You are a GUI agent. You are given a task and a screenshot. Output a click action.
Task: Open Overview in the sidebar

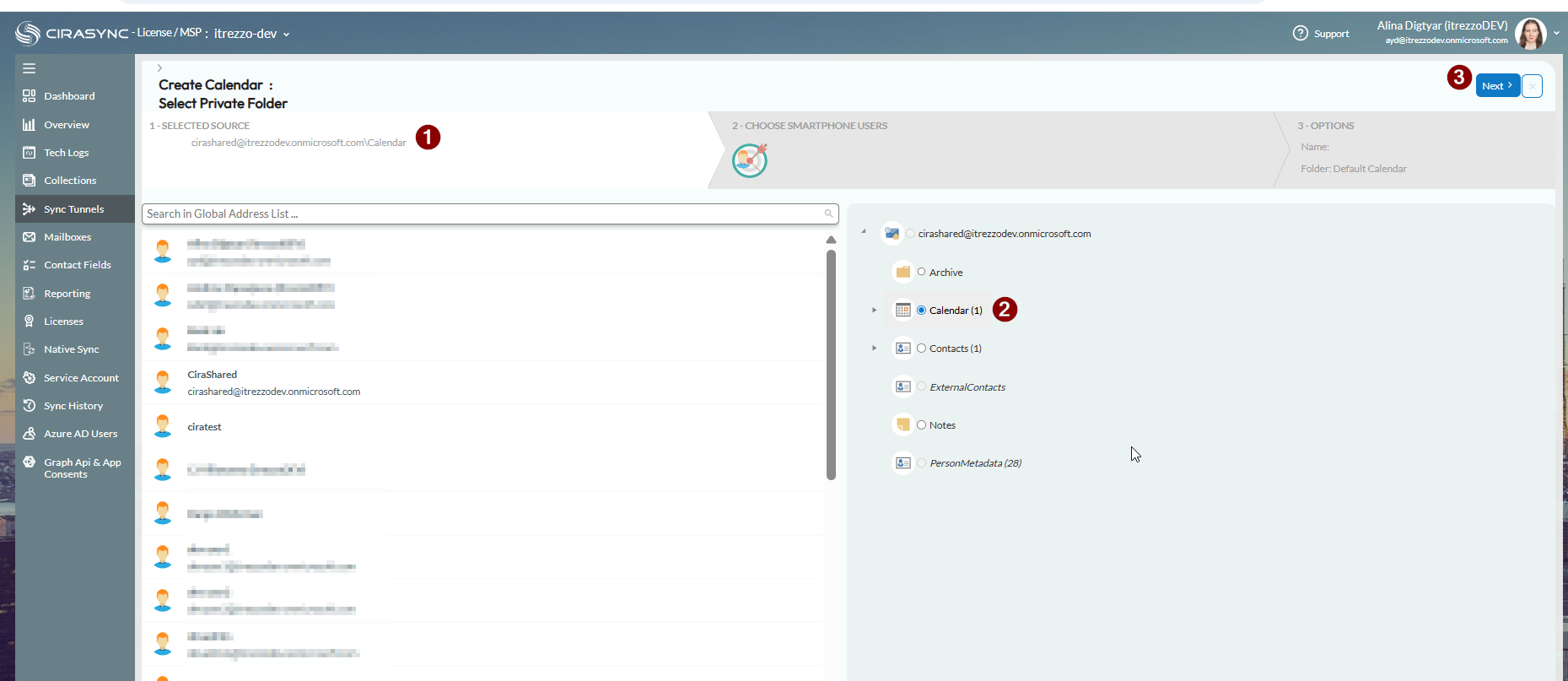(x=75, y=125)
